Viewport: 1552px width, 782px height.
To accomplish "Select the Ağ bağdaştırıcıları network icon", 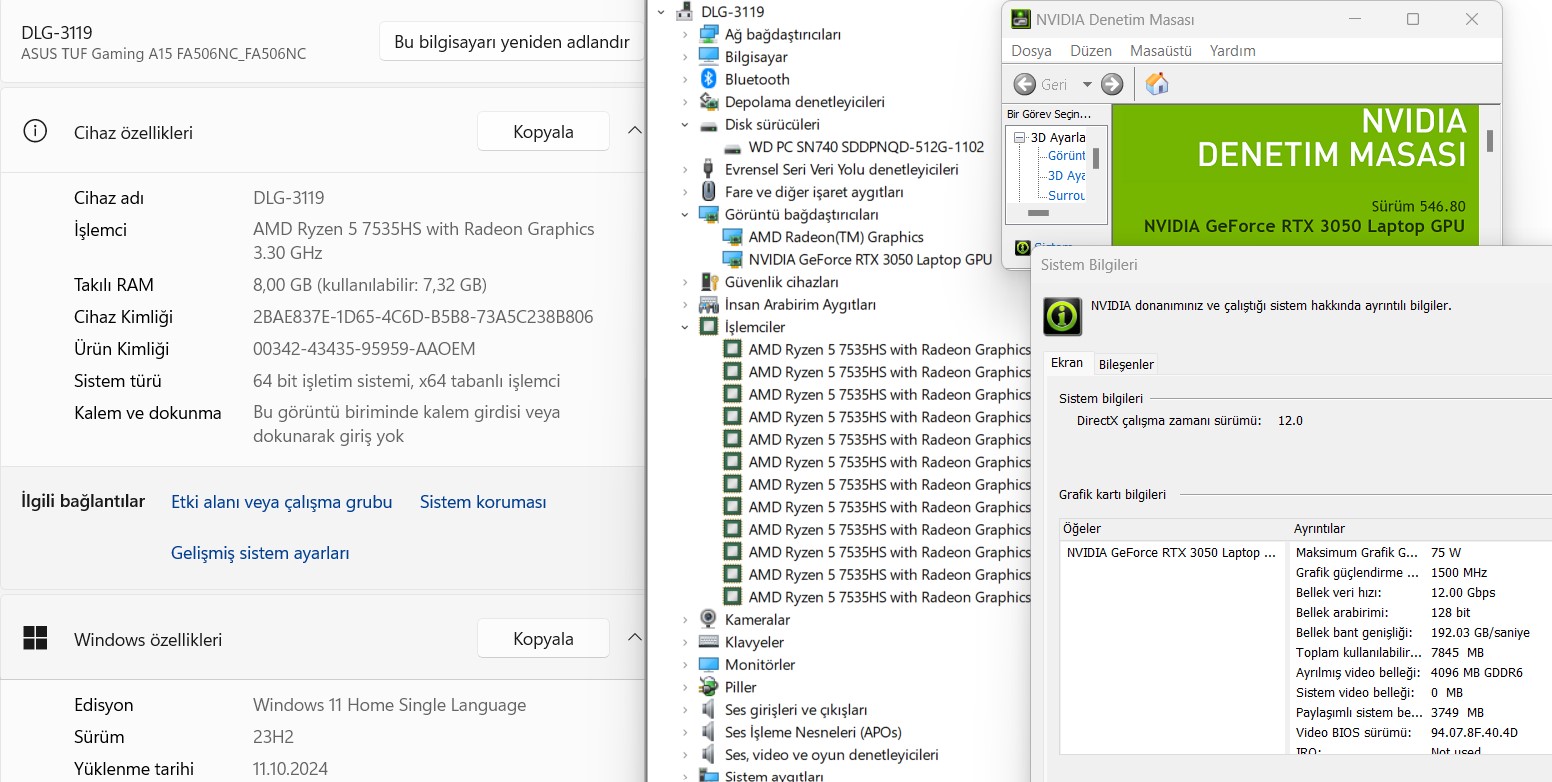I will click(709, 34).
